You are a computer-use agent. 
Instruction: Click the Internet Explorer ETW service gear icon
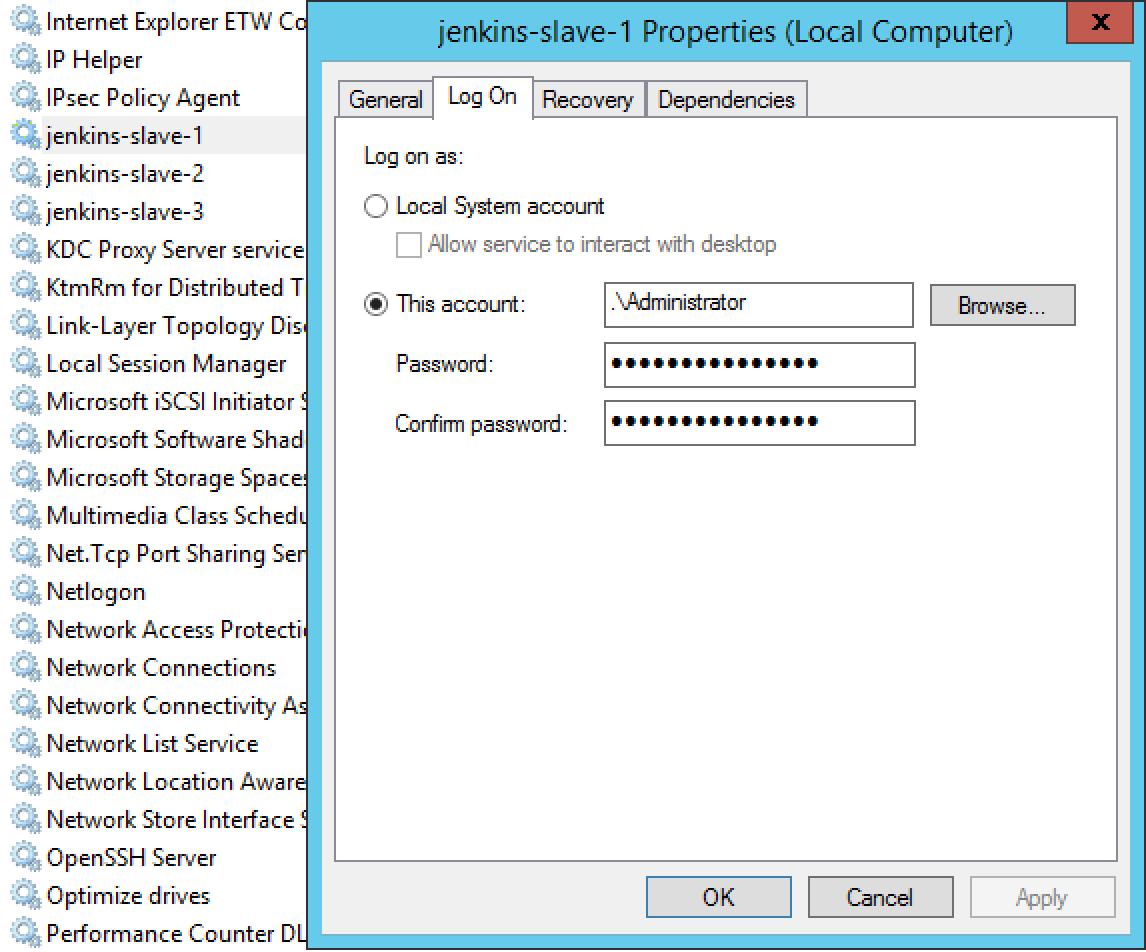pyautogui.click(x=26, y=21)
